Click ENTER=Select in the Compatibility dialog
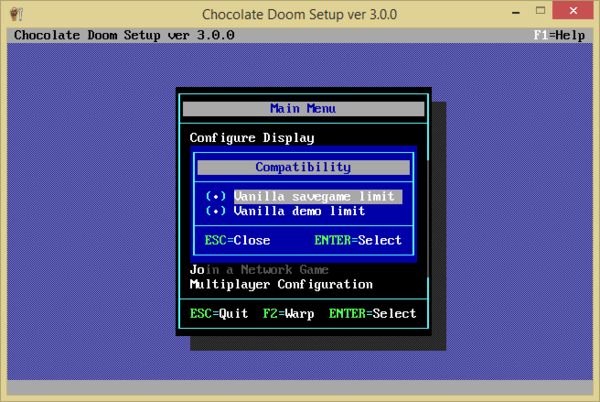 coord(358,240)
